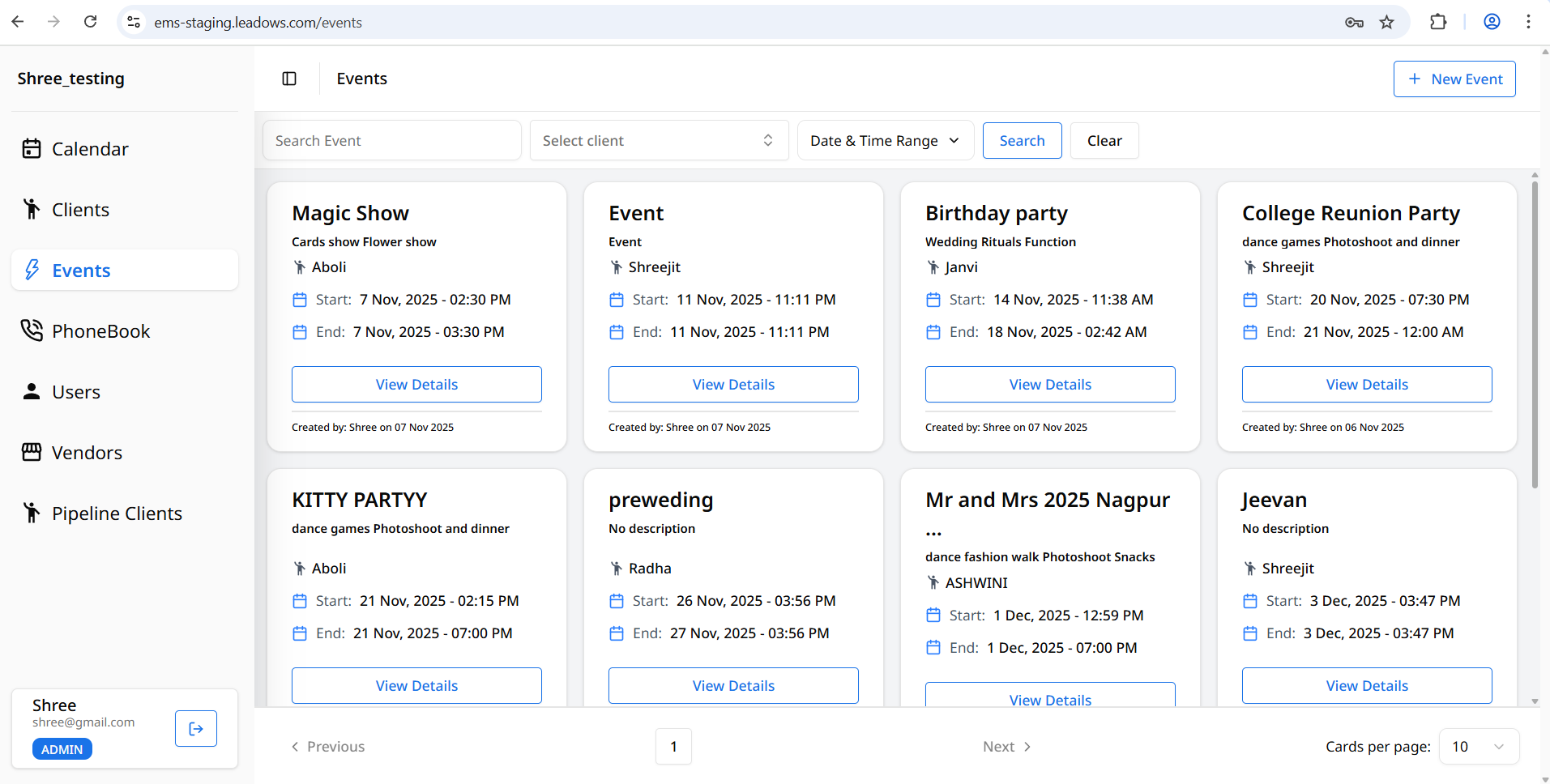
Task: Open Calendar in the sidebar
Action: click(x=90, y=149)
